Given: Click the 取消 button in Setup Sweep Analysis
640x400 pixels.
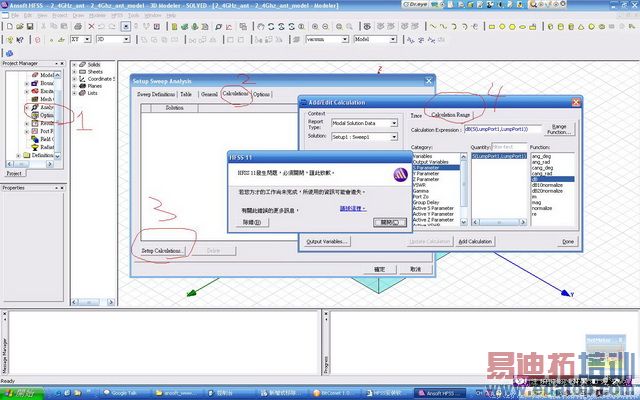Looking at the screenshot, I should [x=416, y=269].
